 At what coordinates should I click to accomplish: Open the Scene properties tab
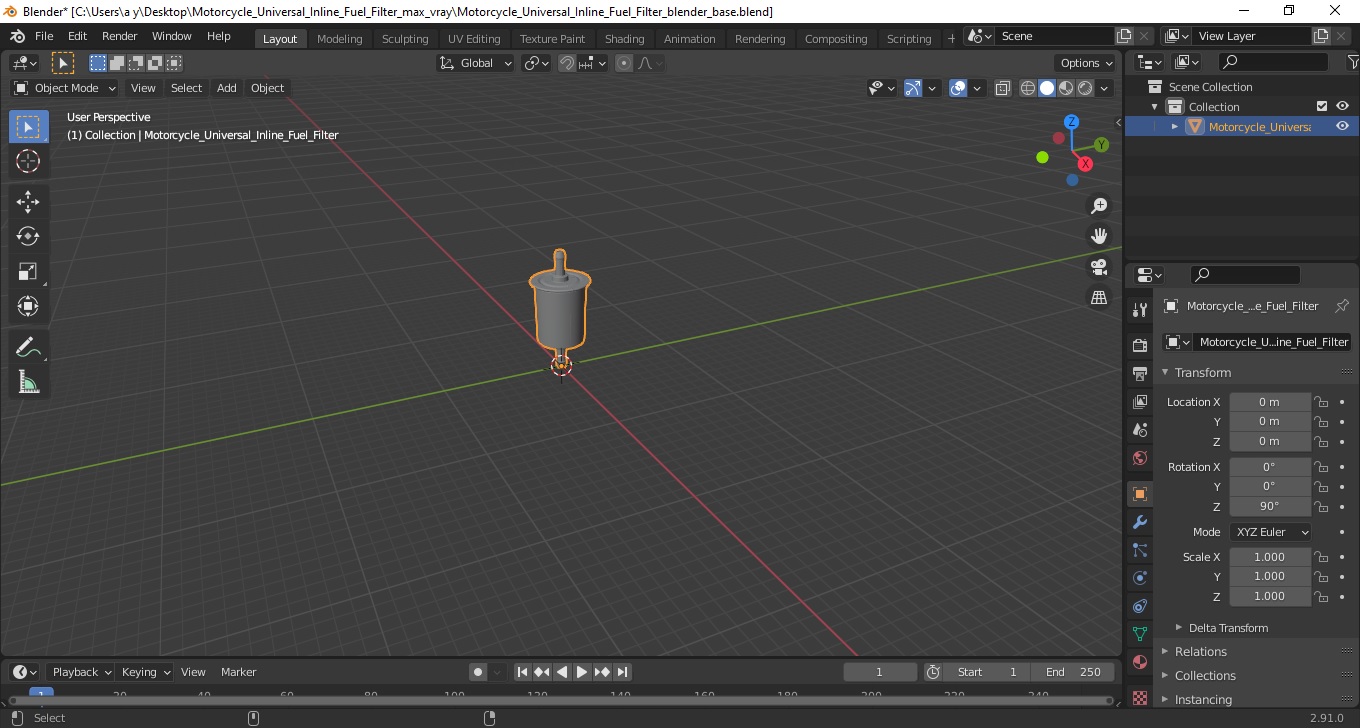1140,429
